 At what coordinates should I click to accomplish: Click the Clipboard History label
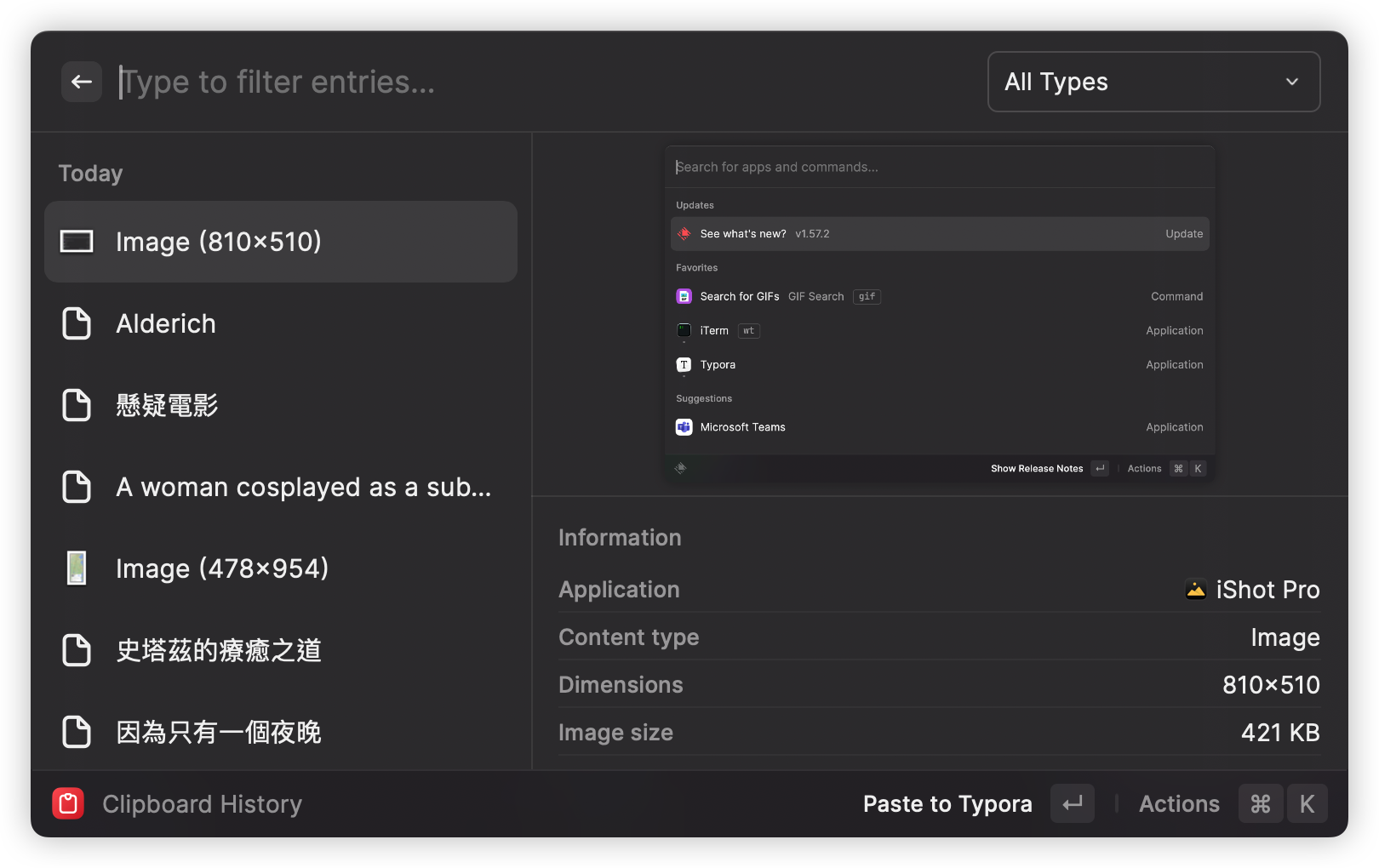(x=203, y=804)
